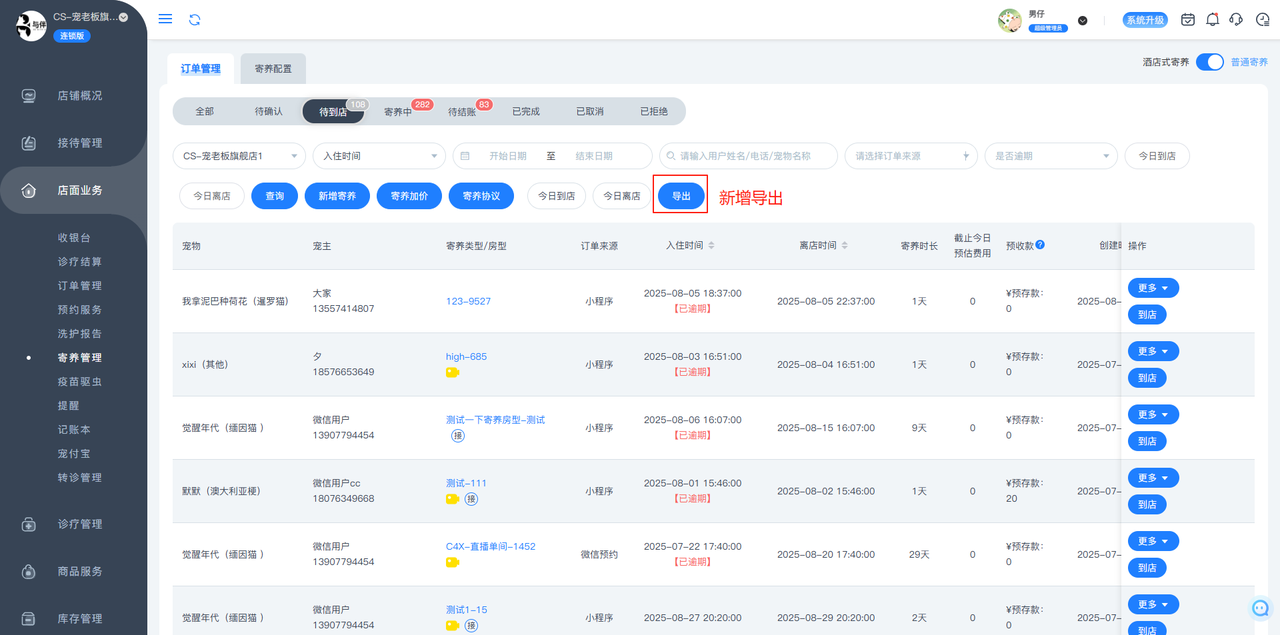Open 宠付宝 in sidebar submenu
Screen dimensions: 1280x635
[74, 453]
